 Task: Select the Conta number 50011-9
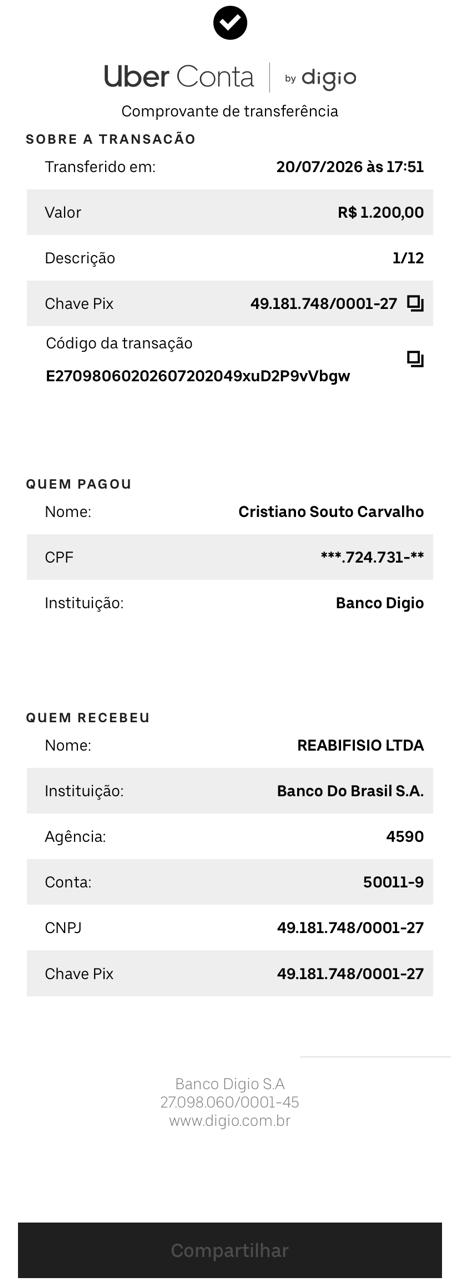point(393,883)
